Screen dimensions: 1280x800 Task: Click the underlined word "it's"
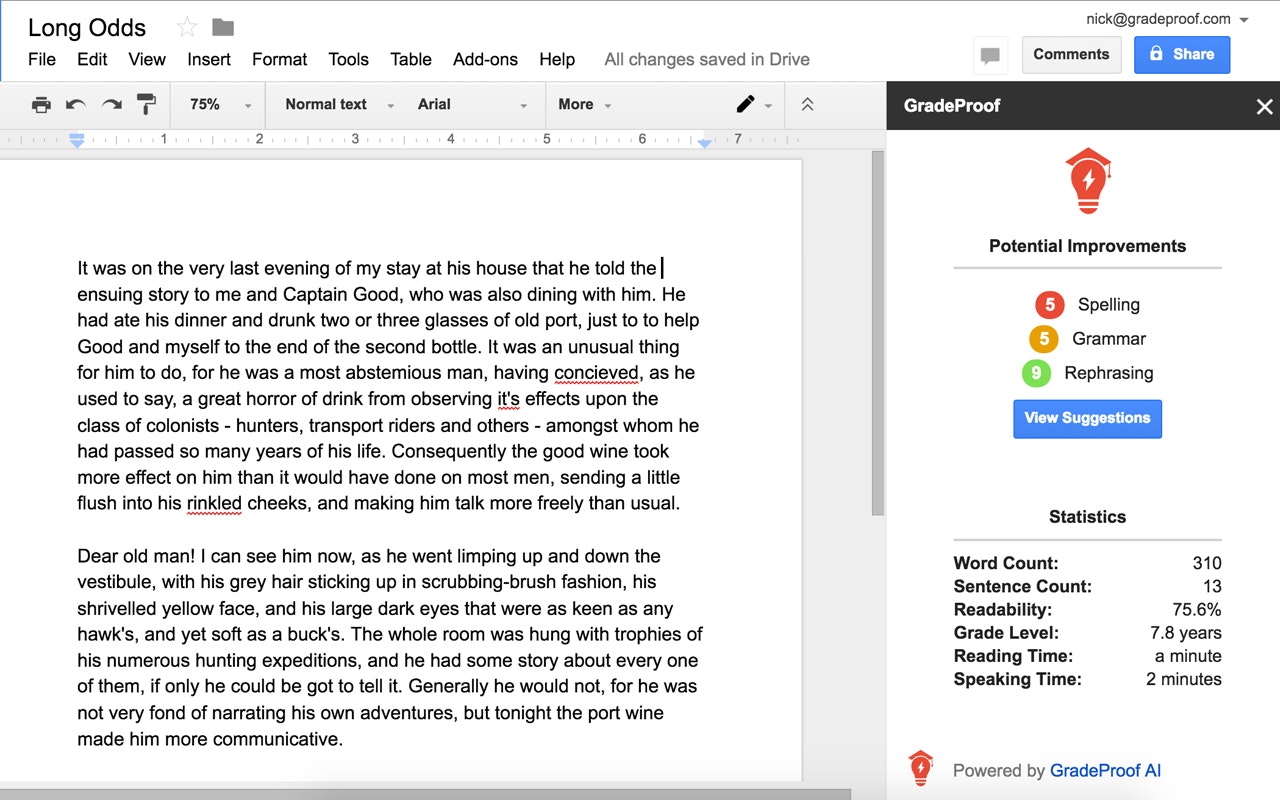[x=509, y=399]
